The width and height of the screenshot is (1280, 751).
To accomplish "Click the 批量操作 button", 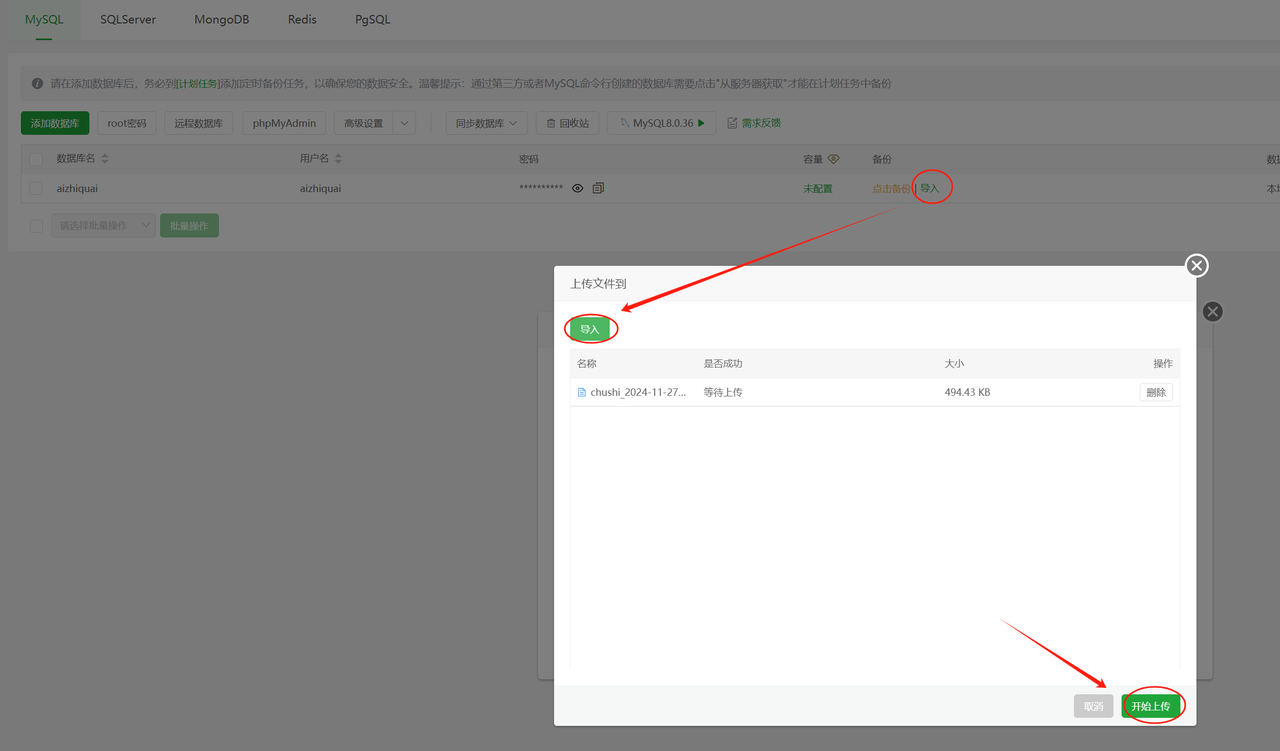I will pos(189,226).
